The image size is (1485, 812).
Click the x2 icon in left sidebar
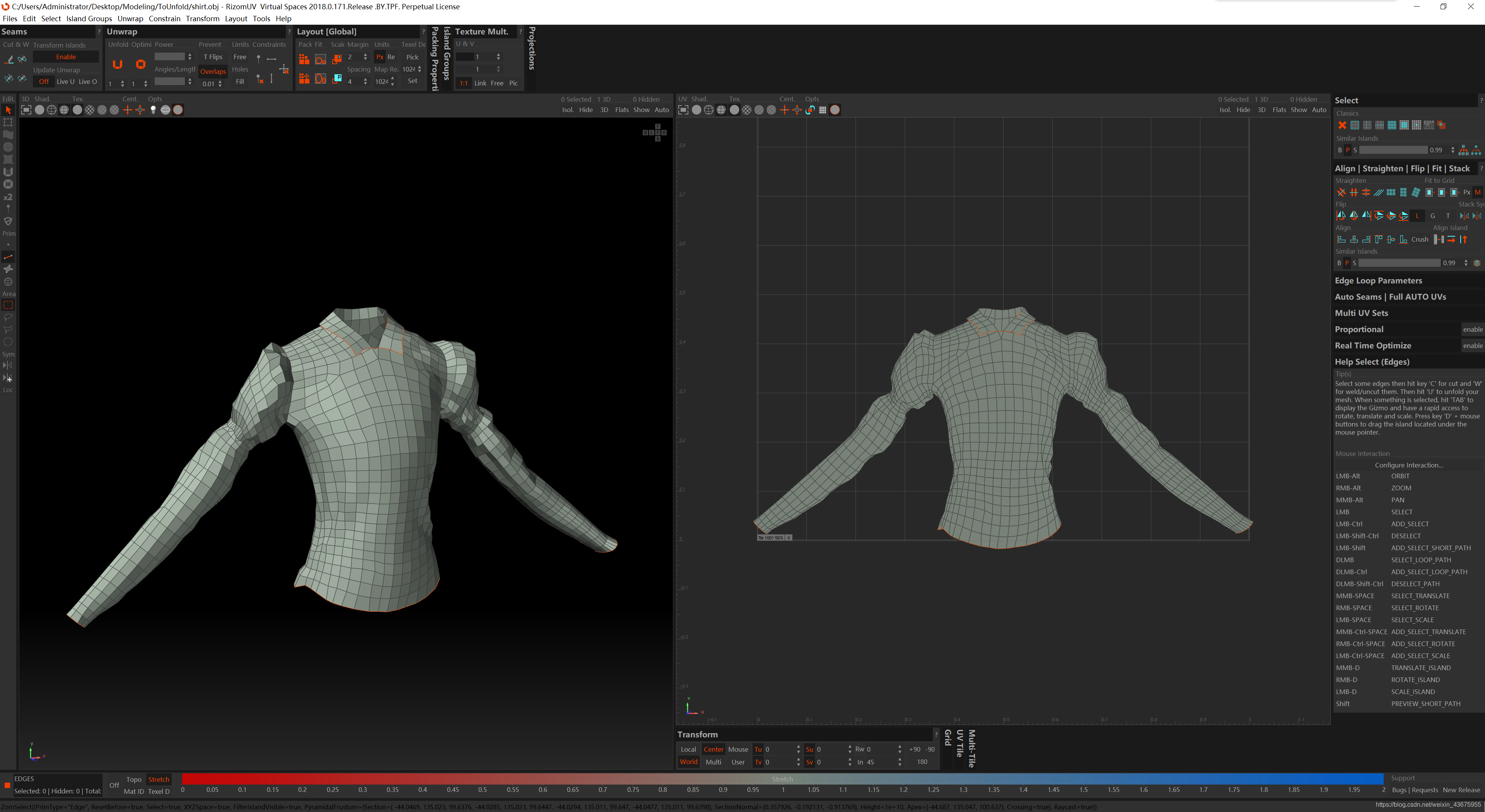[x=8, y=196]
